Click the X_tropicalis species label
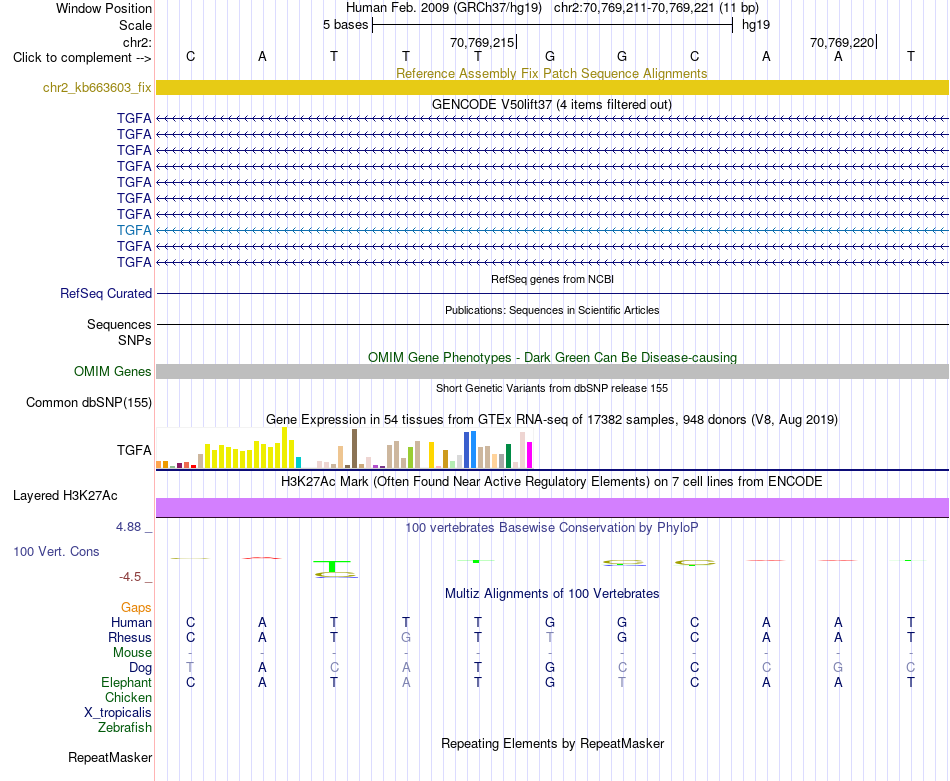Viewport: 950px width, 781px height. [x=118, y=713]
